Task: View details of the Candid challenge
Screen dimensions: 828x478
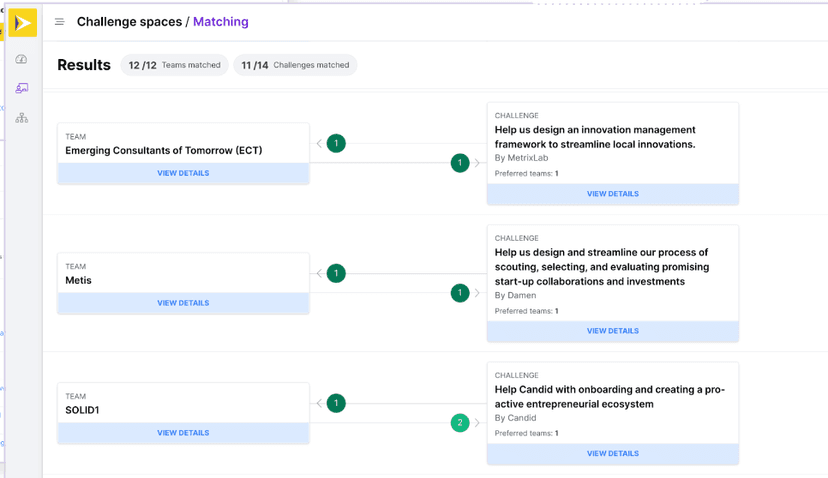Action: click(612, 453)
